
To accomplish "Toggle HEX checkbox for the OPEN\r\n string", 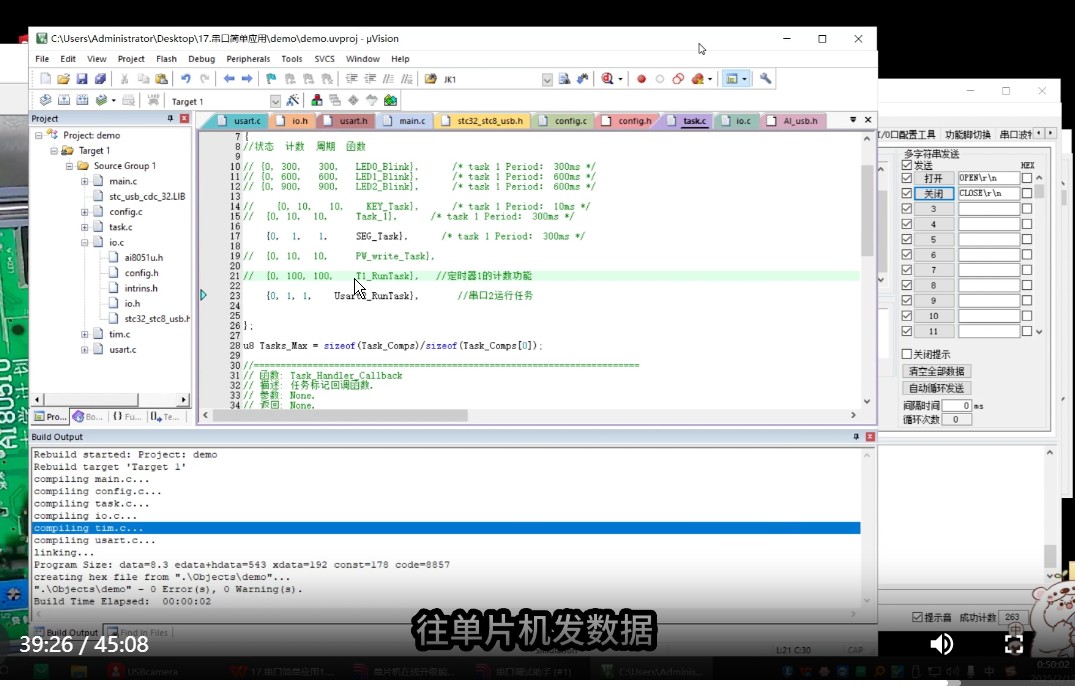I will click(x=1026, y=178).
